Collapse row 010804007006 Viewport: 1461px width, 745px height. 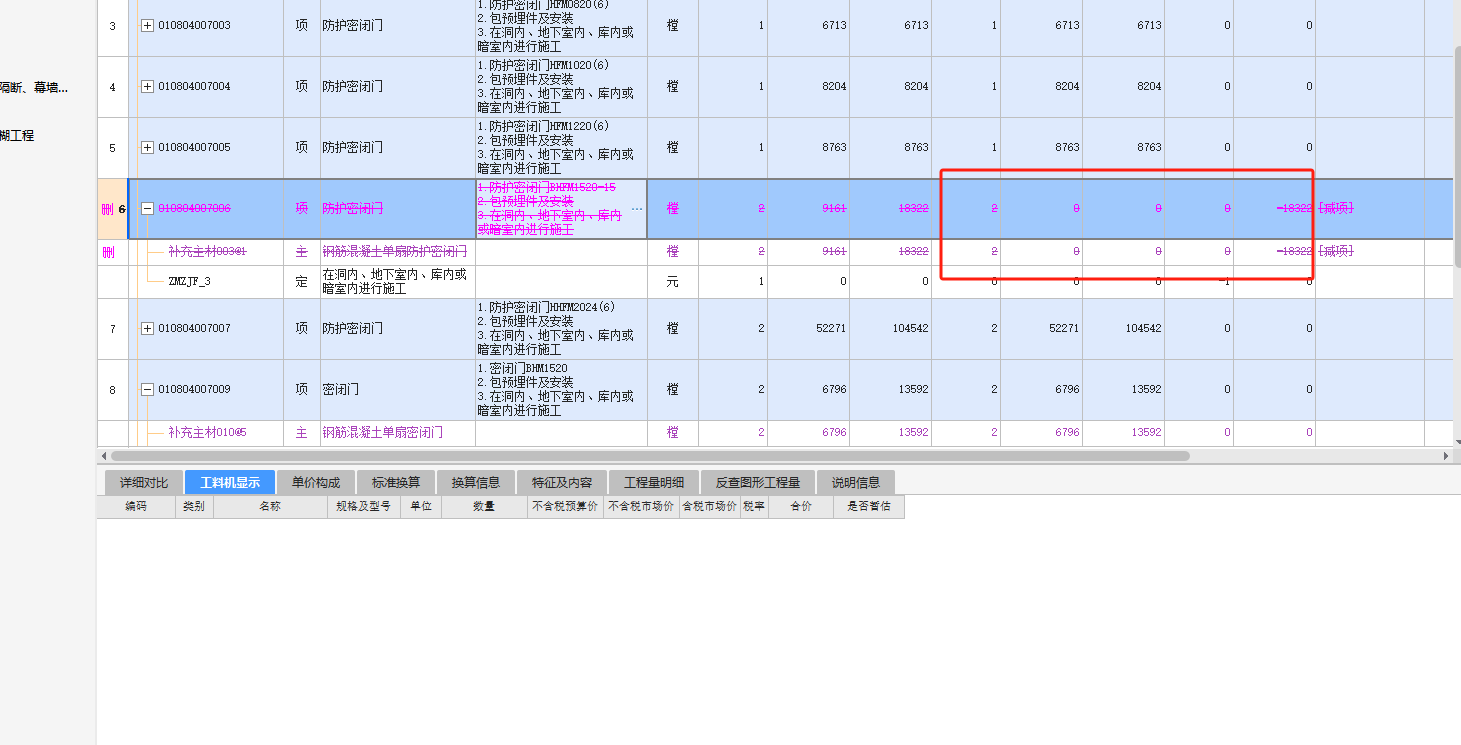point(148,209)
